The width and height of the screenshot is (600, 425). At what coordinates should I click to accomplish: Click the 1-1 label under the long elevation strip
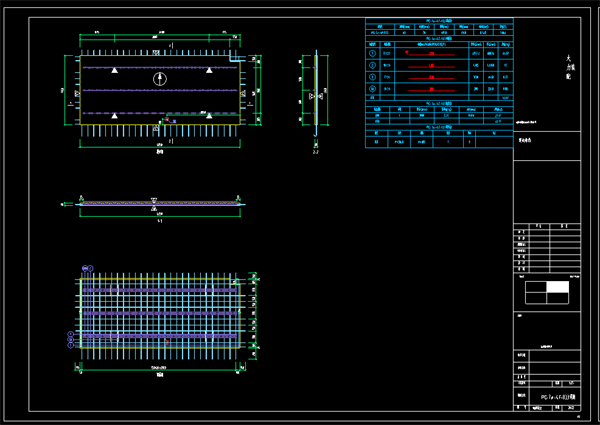click(x=160, y=221)
